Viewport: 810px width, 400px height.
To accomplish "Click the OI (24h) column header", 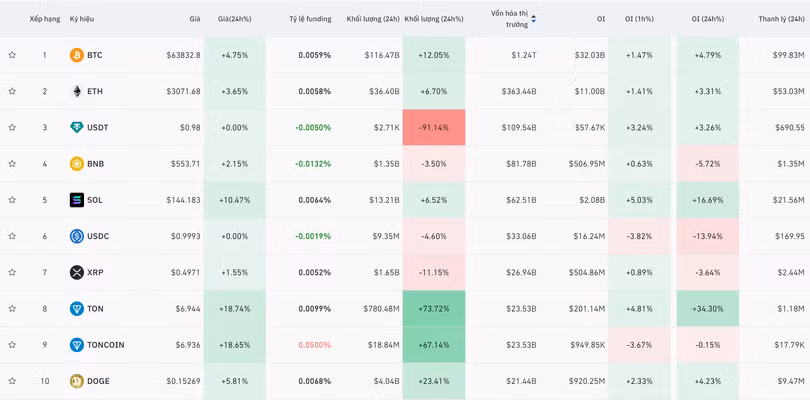I will tap(709, 19).
